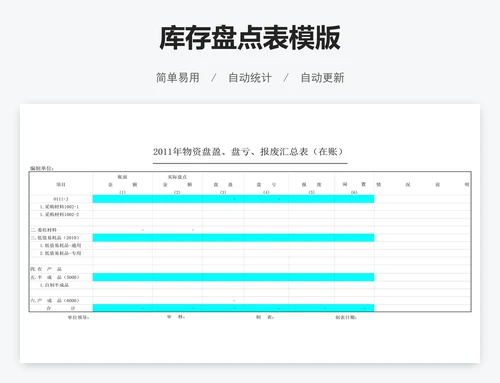Click the 单位领导 footer label

[78, 317]
